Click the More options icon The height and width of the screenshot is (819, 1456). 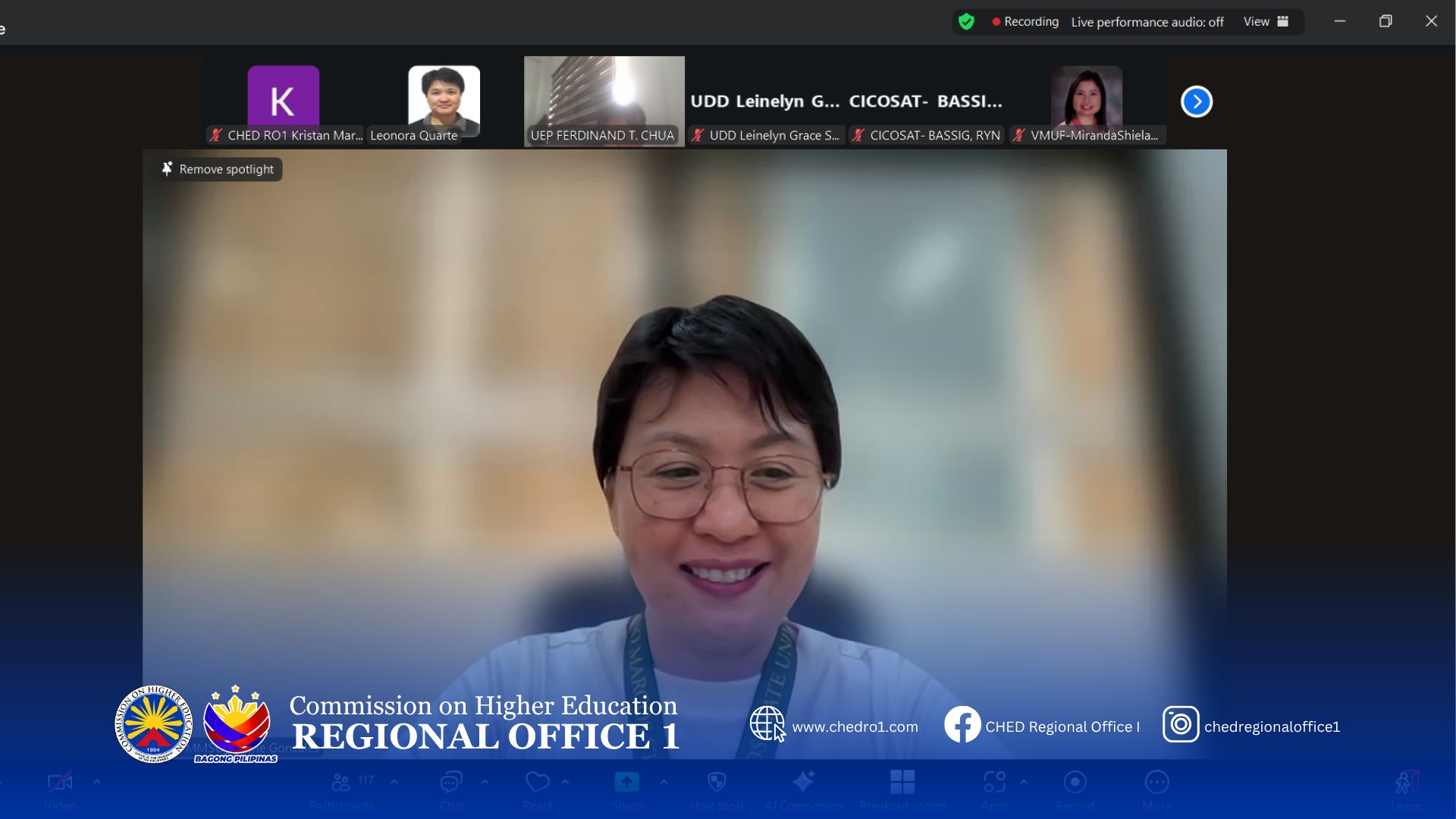(1156, 783)
